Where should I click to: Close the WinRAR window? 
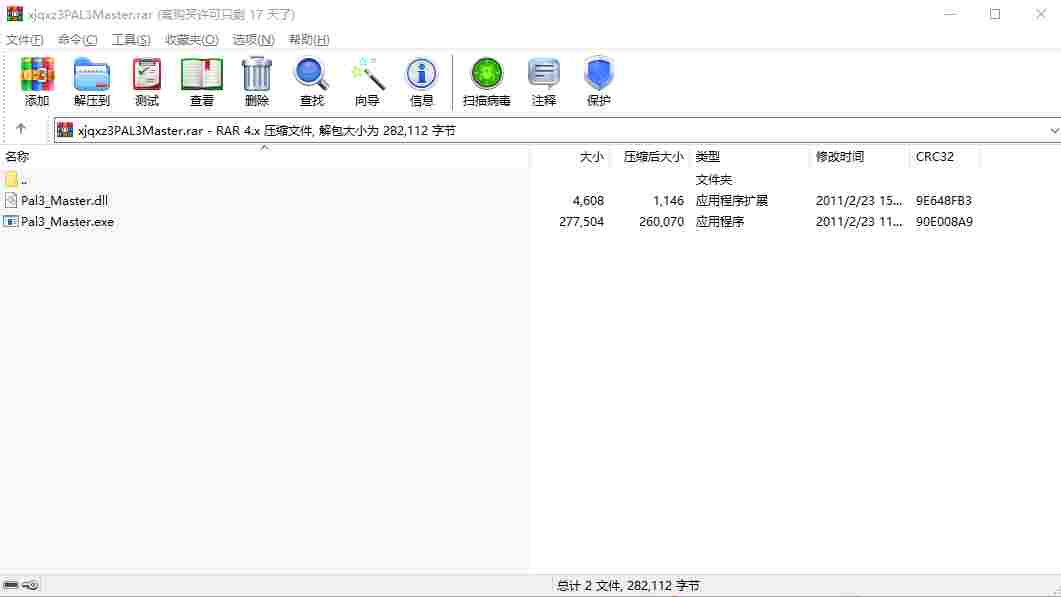click(x=1040, y=14)
